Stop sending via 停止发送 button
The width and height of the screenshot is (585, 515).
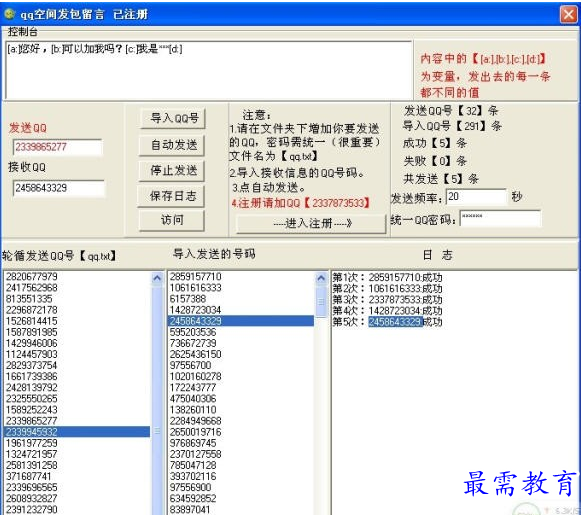point(172,171)
